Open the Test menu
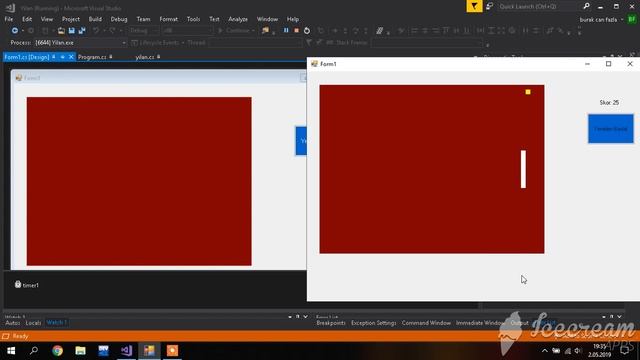 point(214,19)
